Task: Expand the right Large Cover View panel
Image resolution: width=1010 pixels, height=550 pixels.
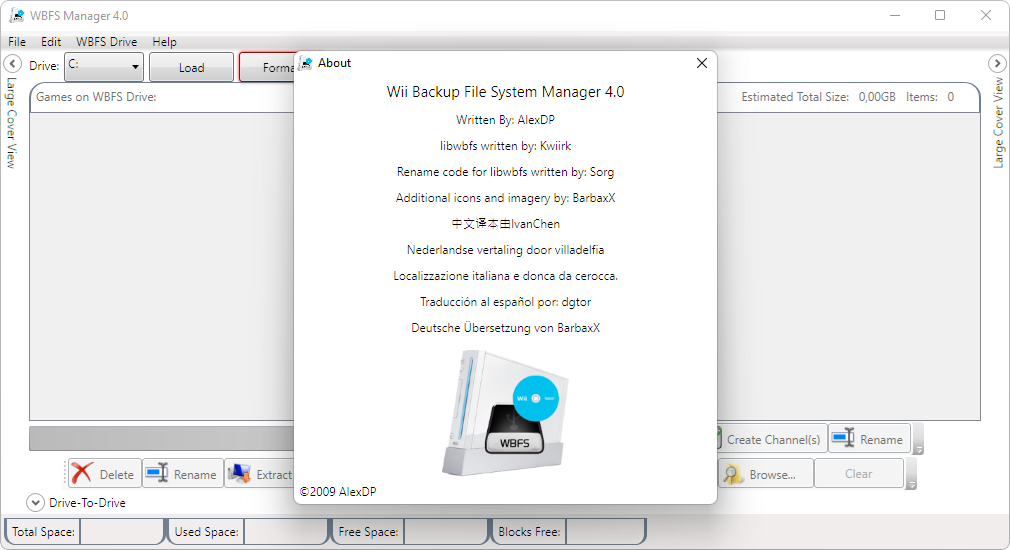Action: pyautogui.click(x=997, y=64)
